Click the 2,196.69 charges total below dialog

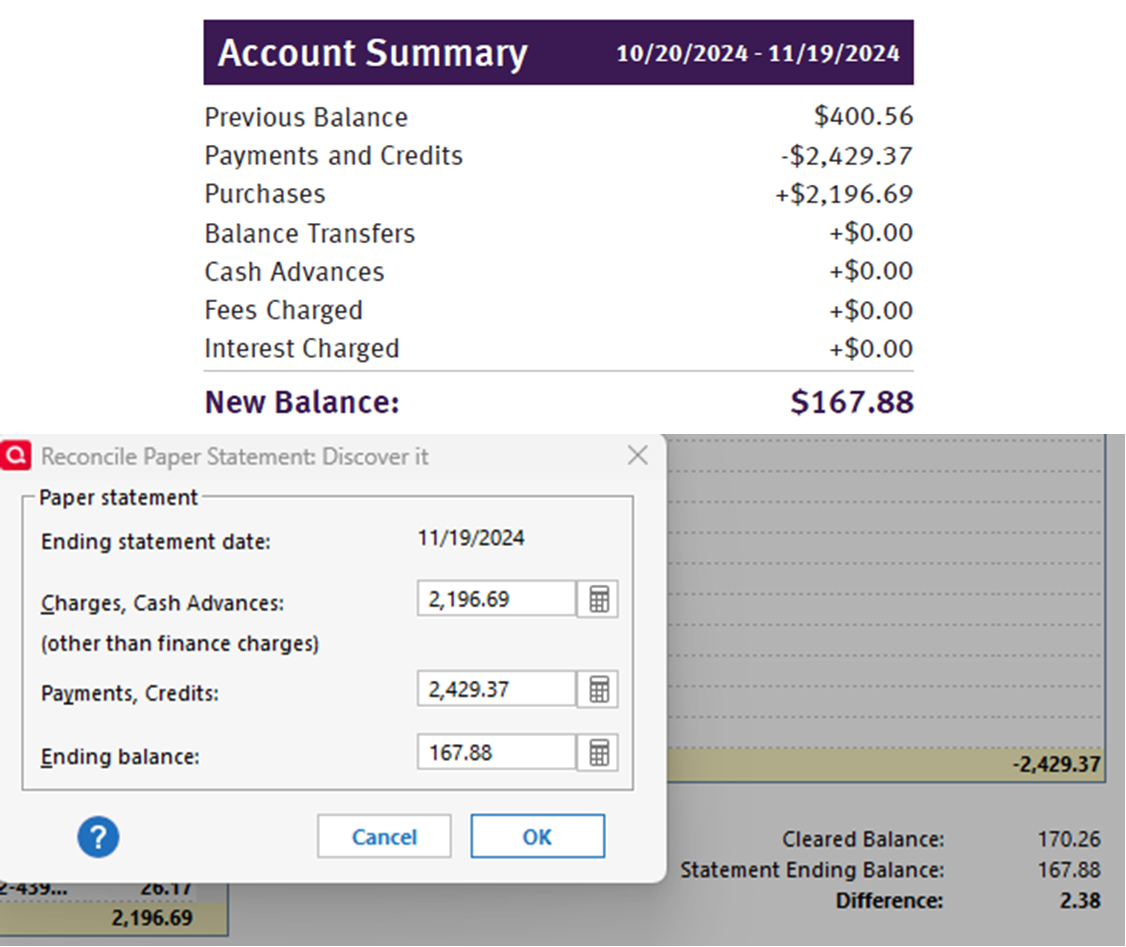click(x=152, y=918)
